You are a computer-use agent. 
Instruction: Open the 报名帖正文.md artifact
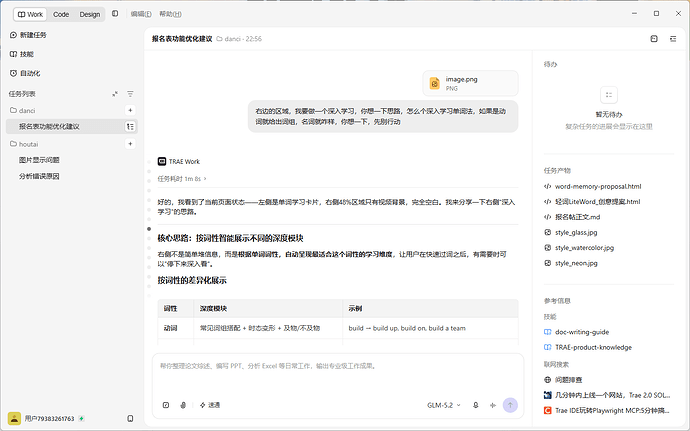[572, 217]
